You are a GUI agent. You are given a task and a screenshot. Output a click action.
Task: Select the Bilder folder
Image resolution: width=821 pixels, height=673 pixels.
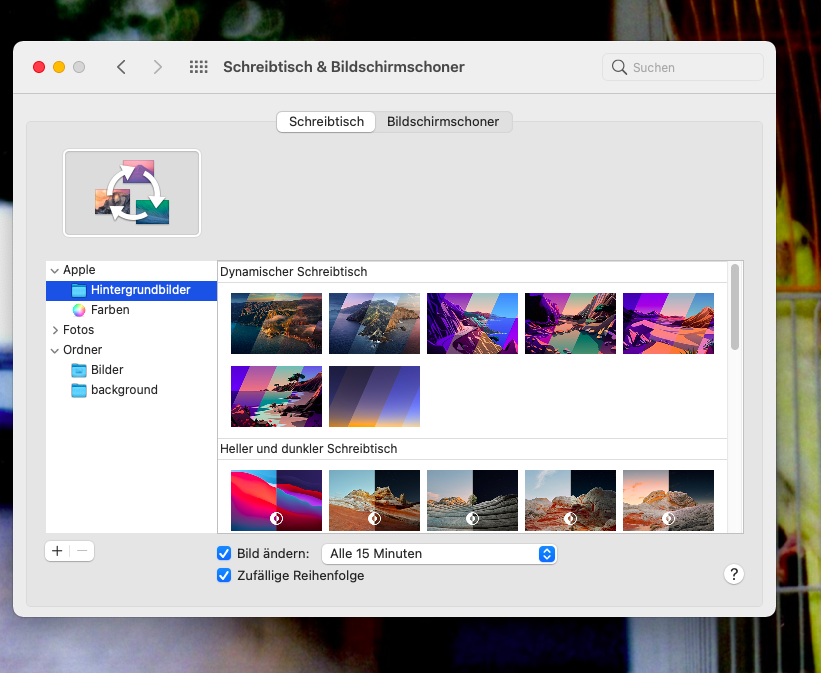click(107, 370)
